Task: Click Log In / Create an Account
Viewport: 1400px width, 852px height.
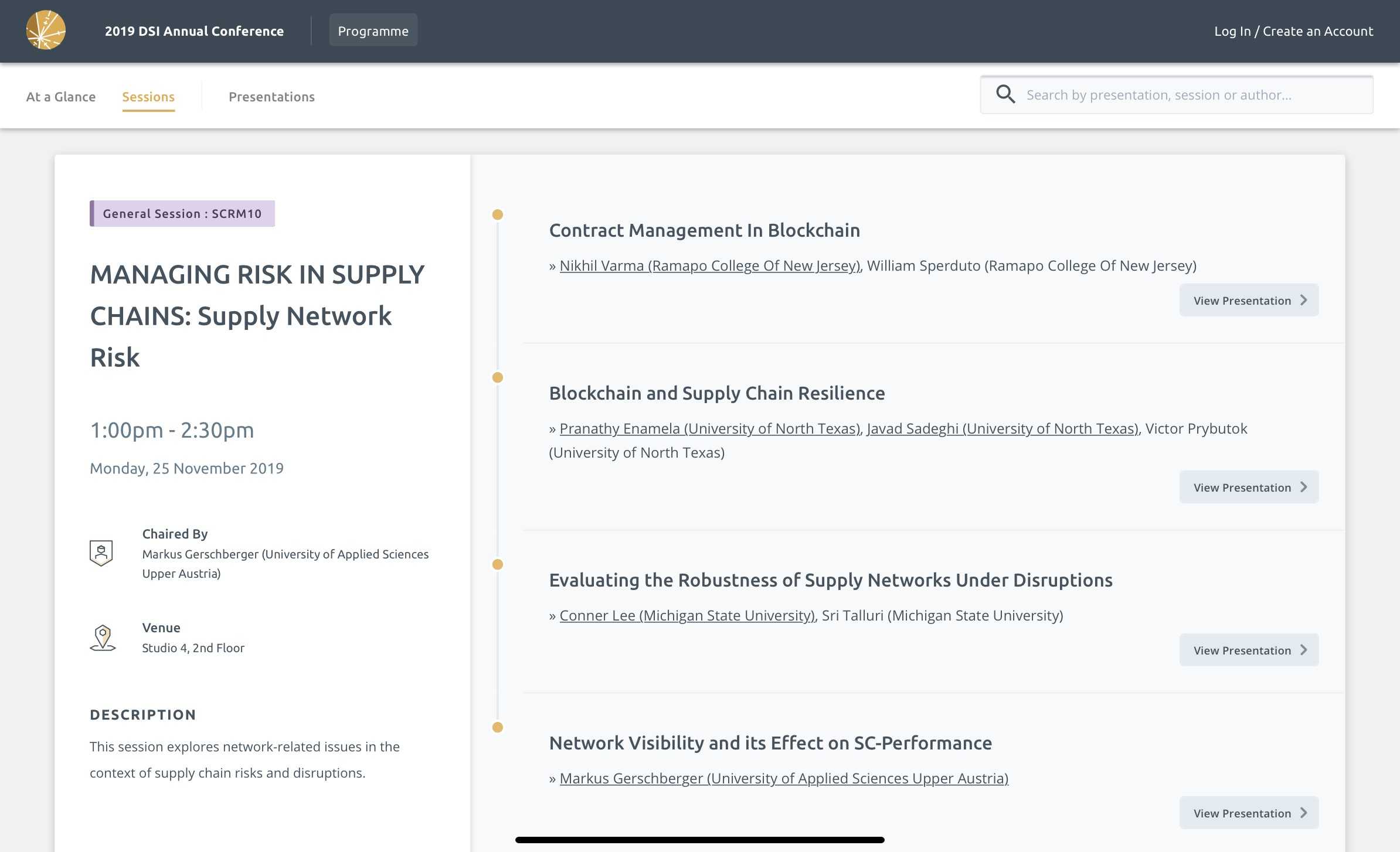Action: pyautogui.click(x=1293, y=31)
